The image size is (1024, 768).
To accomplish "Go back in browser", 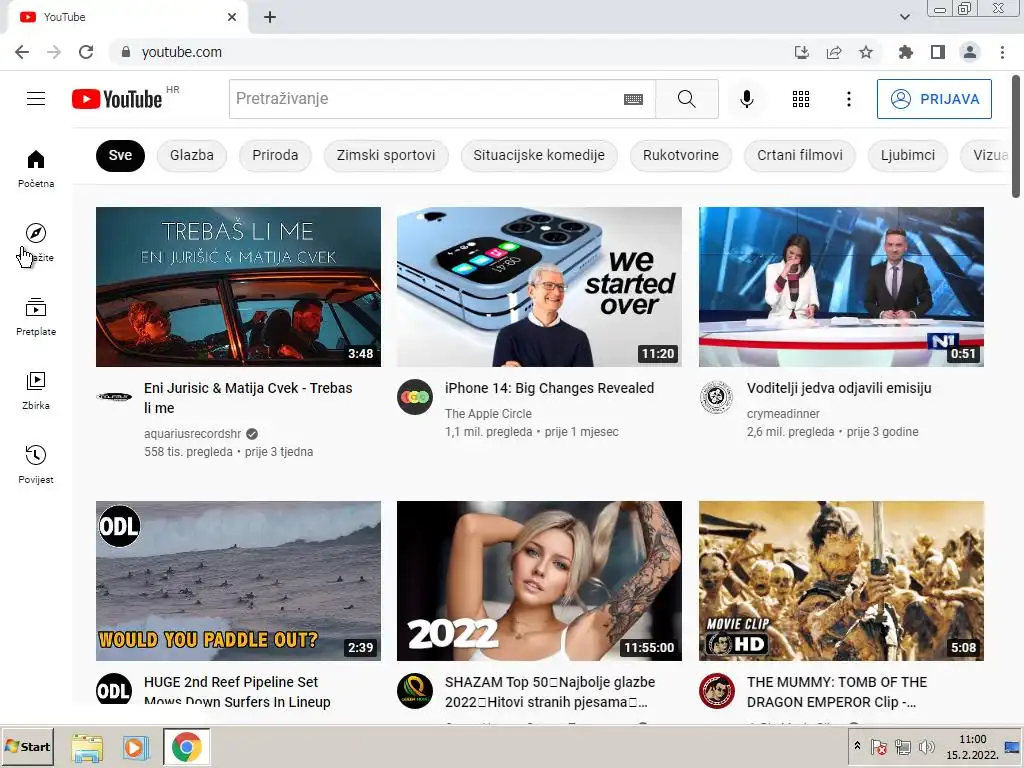I will coord(22,52).
